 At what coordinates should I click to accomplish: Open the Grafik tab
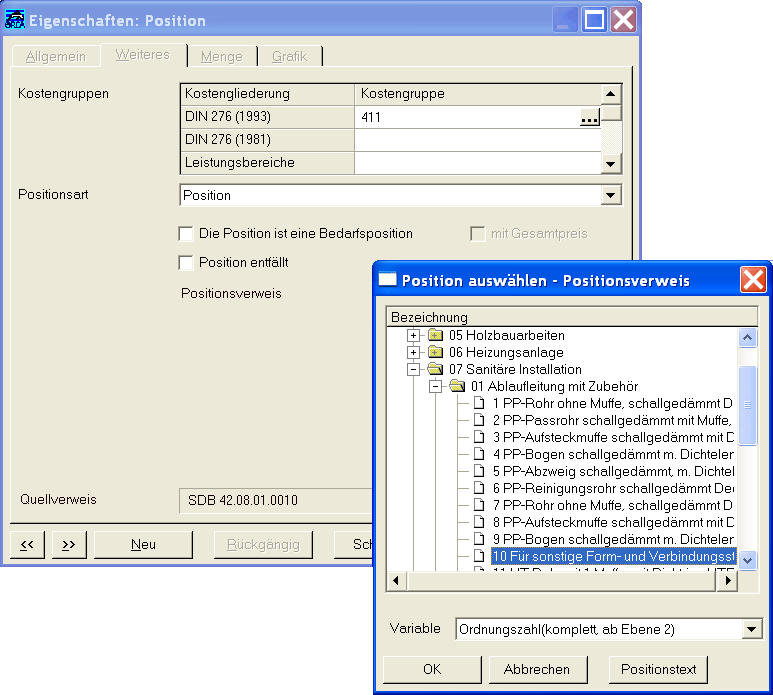point(290,56)
